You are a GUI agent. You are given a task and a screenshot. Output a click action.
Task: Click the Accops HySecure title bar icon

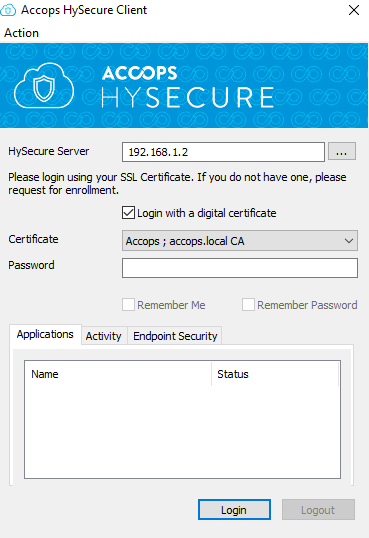click(x=8, y=10)
